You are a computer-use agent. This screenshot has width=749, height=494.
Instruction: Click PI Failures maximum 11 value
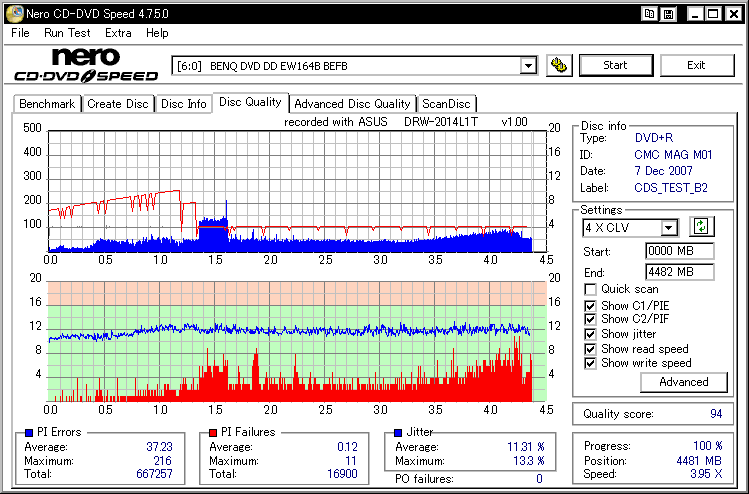click(x=351, y=461)
